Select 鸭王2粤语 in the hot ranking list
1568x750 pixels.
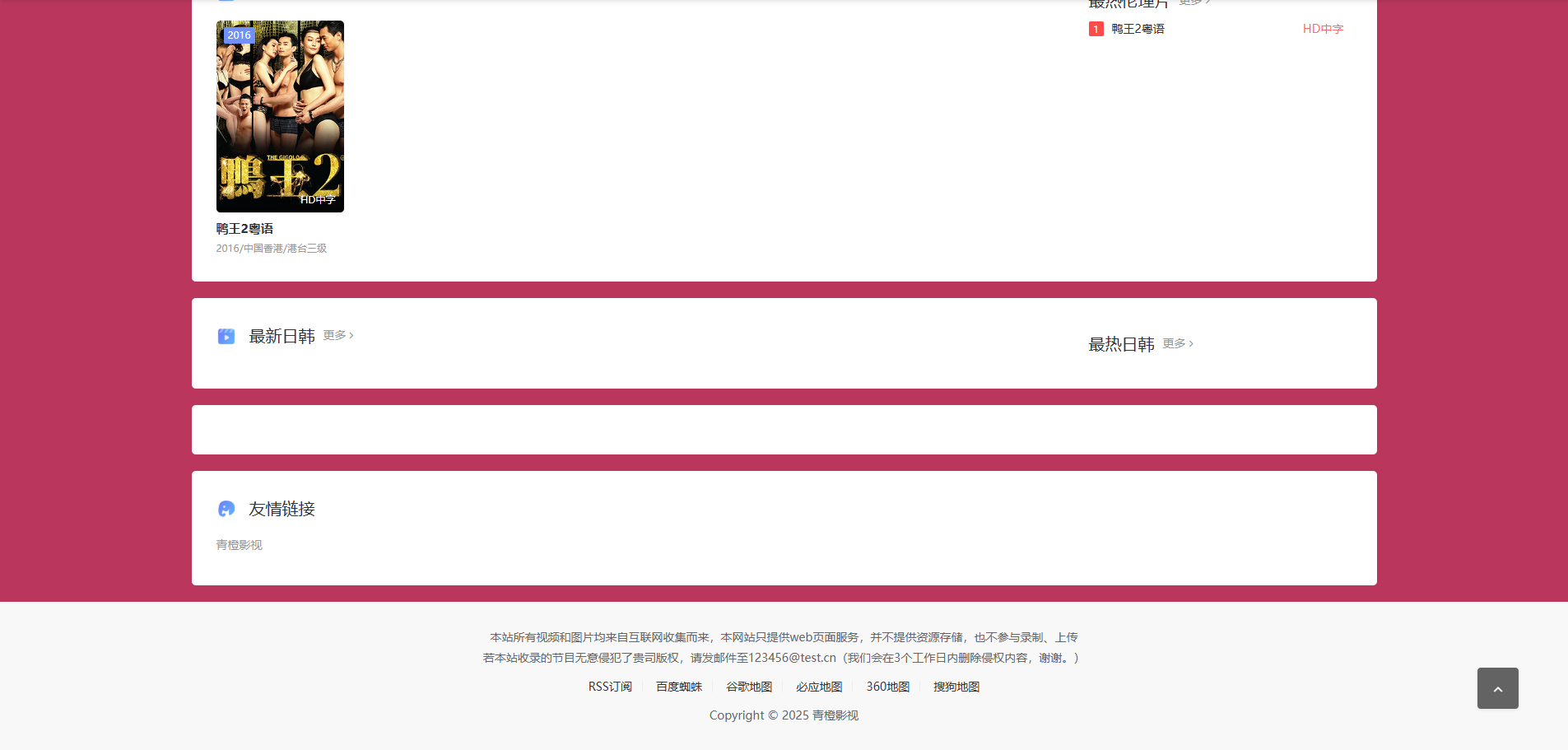coord(1138,29)
